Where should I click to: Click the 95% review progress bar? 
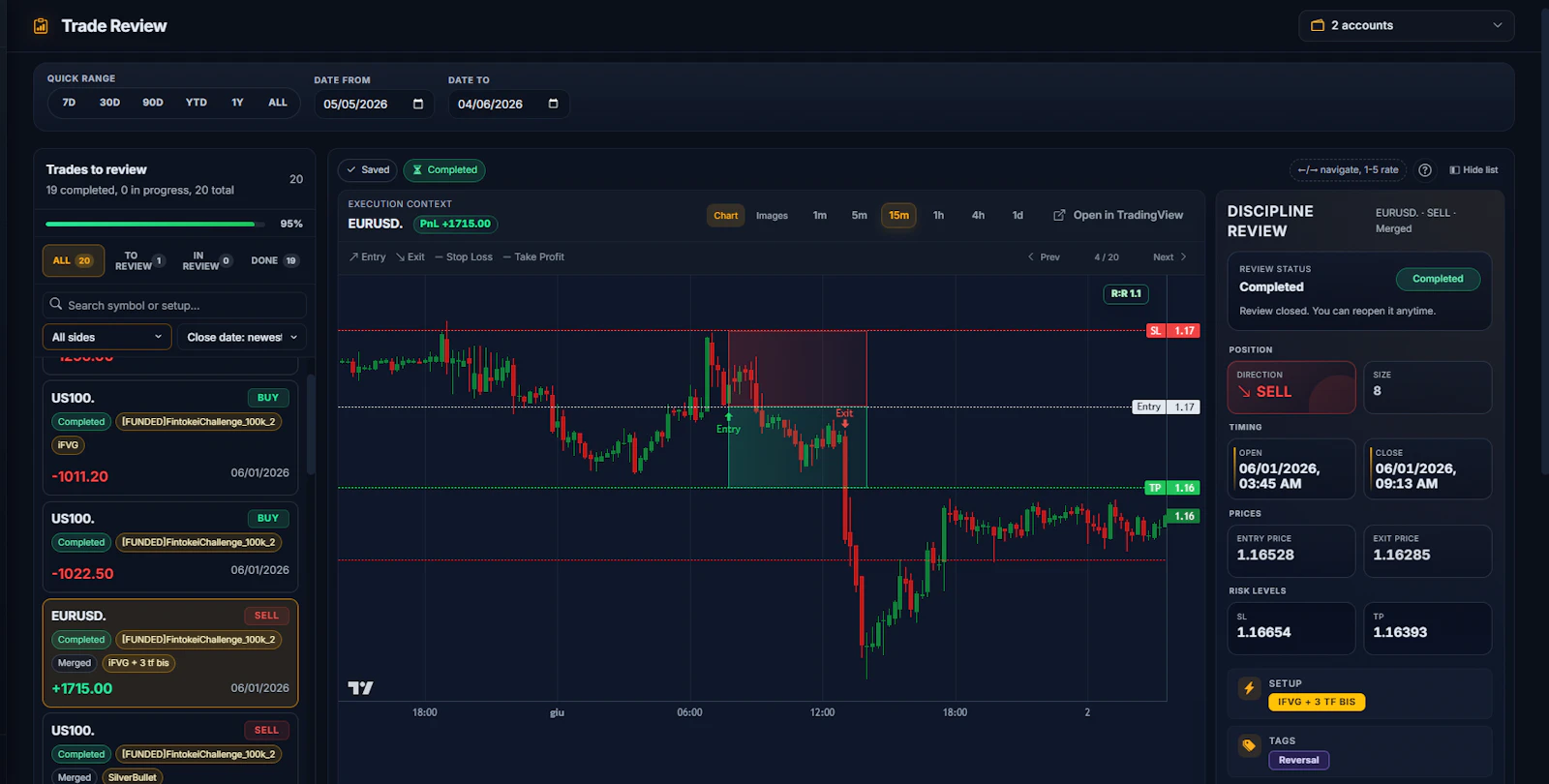click(x=156, y=224)
